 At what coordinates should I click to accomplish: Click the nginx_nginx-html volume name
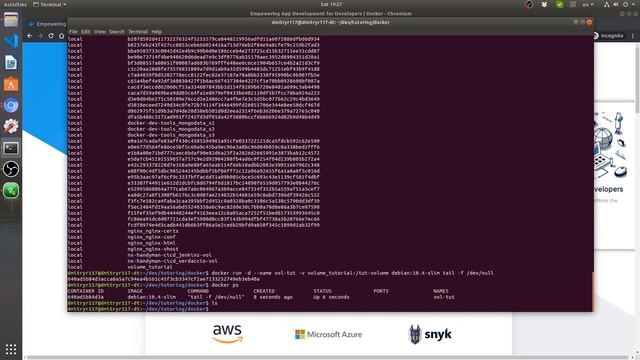point(151,243)
